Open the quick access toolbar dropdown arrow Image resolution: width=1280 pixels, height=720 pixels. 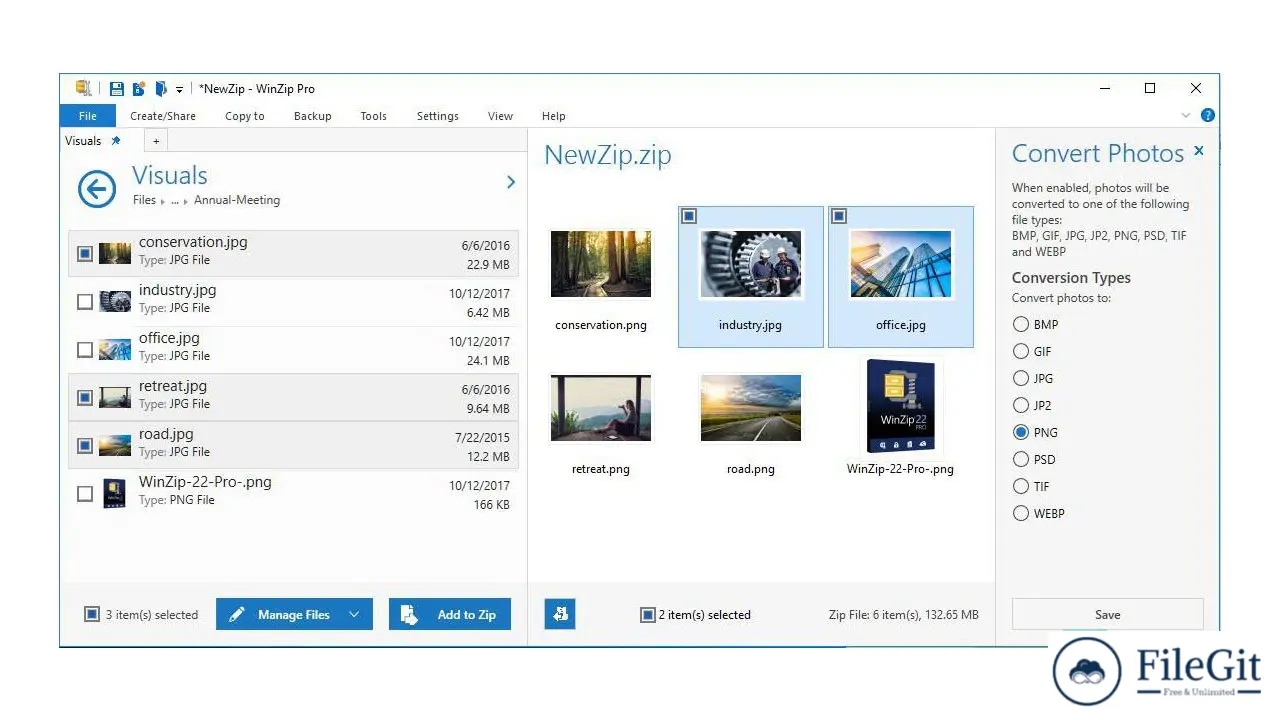pyautogui.click(x=180, y=89)
